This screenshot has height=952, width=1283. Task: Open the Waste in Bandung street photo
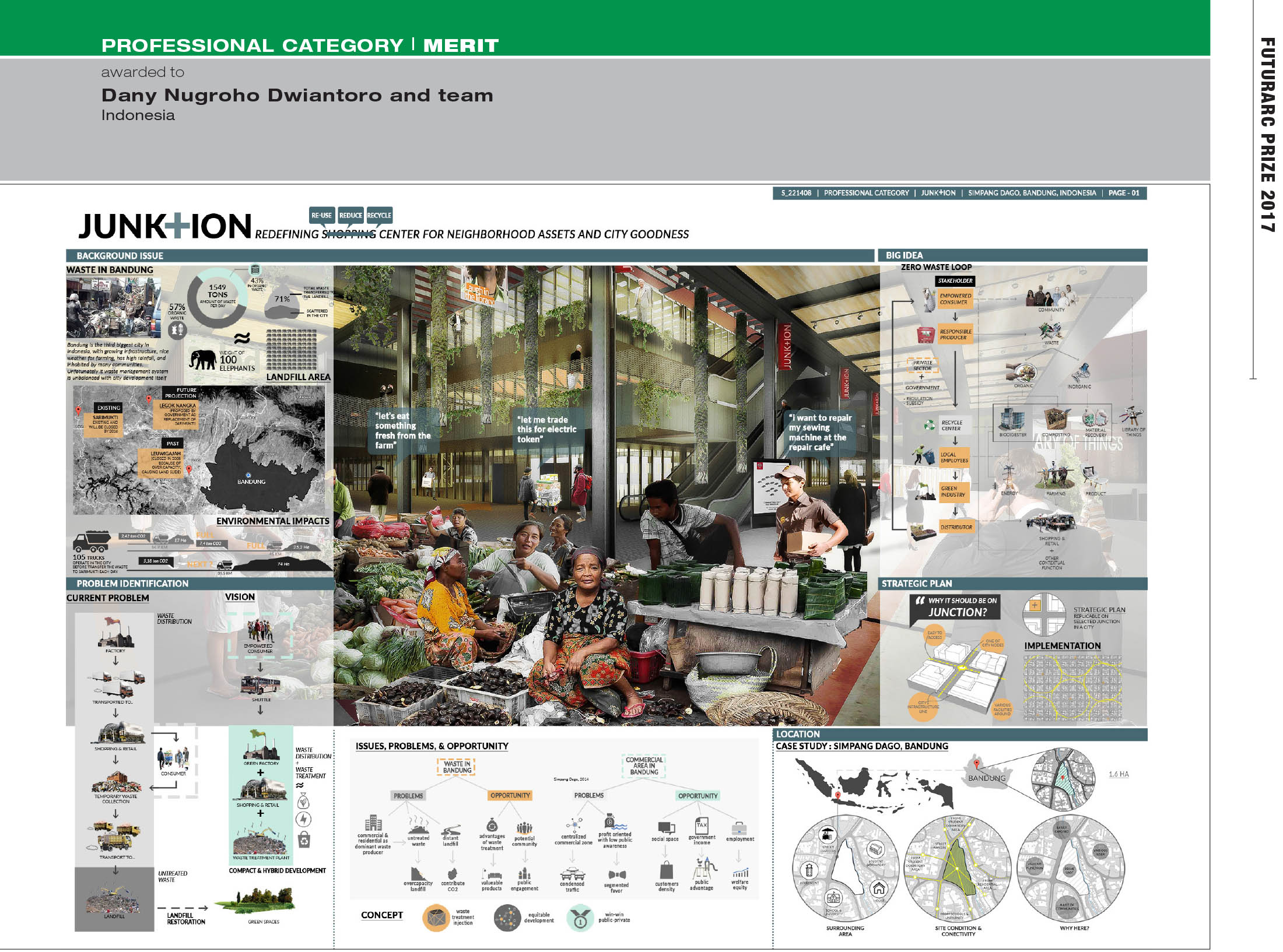[x=114, y=307]
